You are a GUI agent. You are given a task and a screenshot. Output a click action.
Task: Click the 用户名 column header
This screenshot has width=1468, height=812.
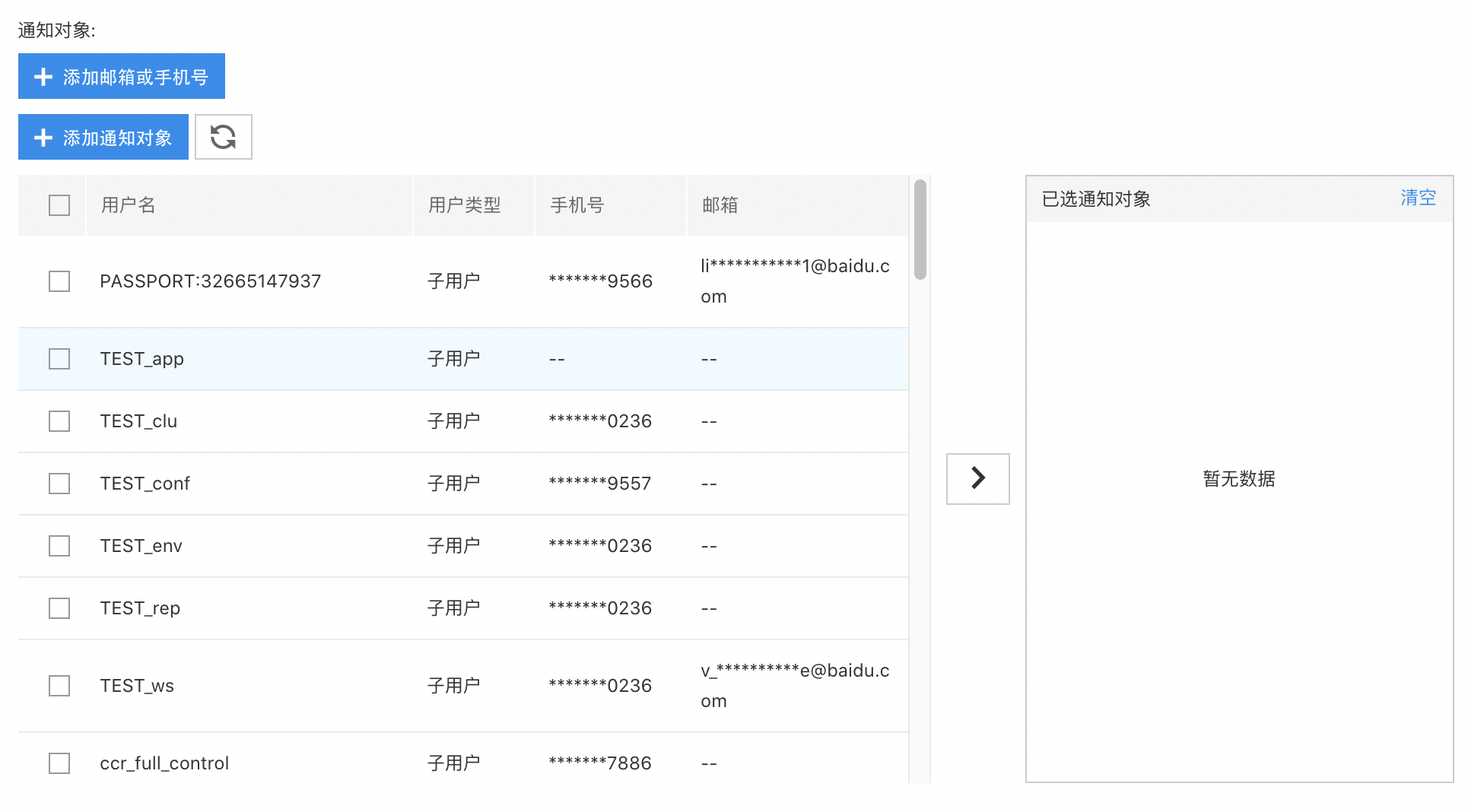pyautogui.click(x=128, y=205)
